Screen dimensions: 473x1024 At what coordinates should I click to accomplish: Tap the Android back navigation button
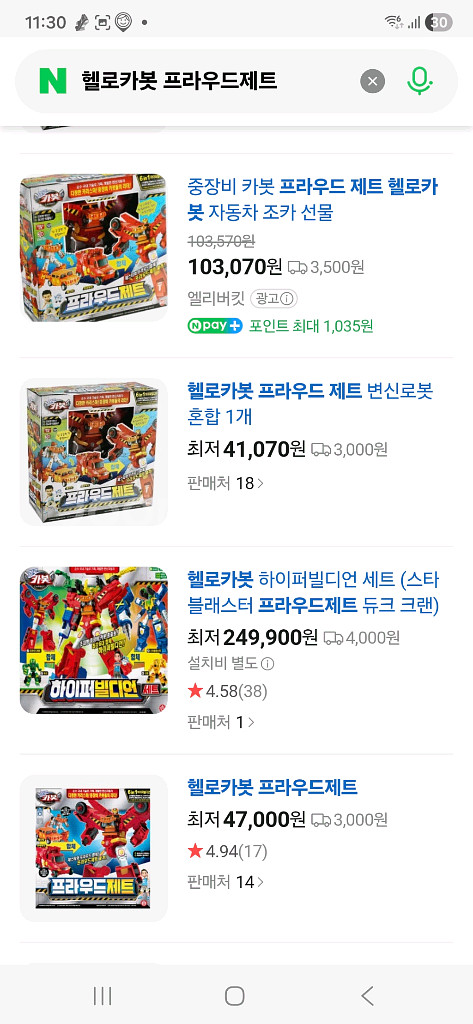pos(367,996)
